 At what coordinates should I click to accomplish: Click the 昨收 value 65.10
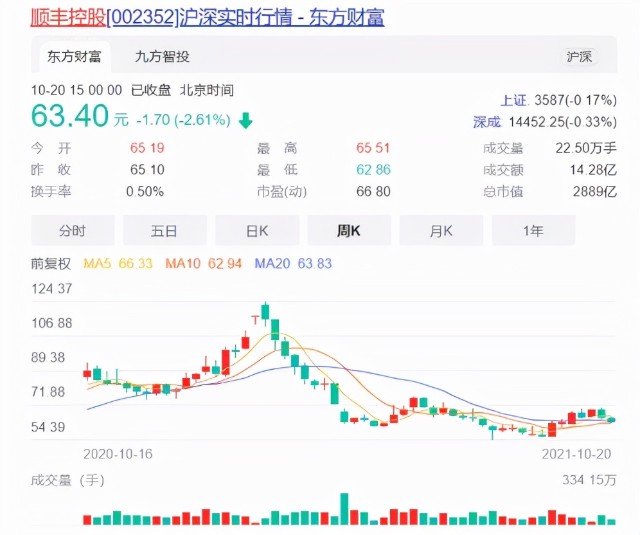tap(147, 169)
